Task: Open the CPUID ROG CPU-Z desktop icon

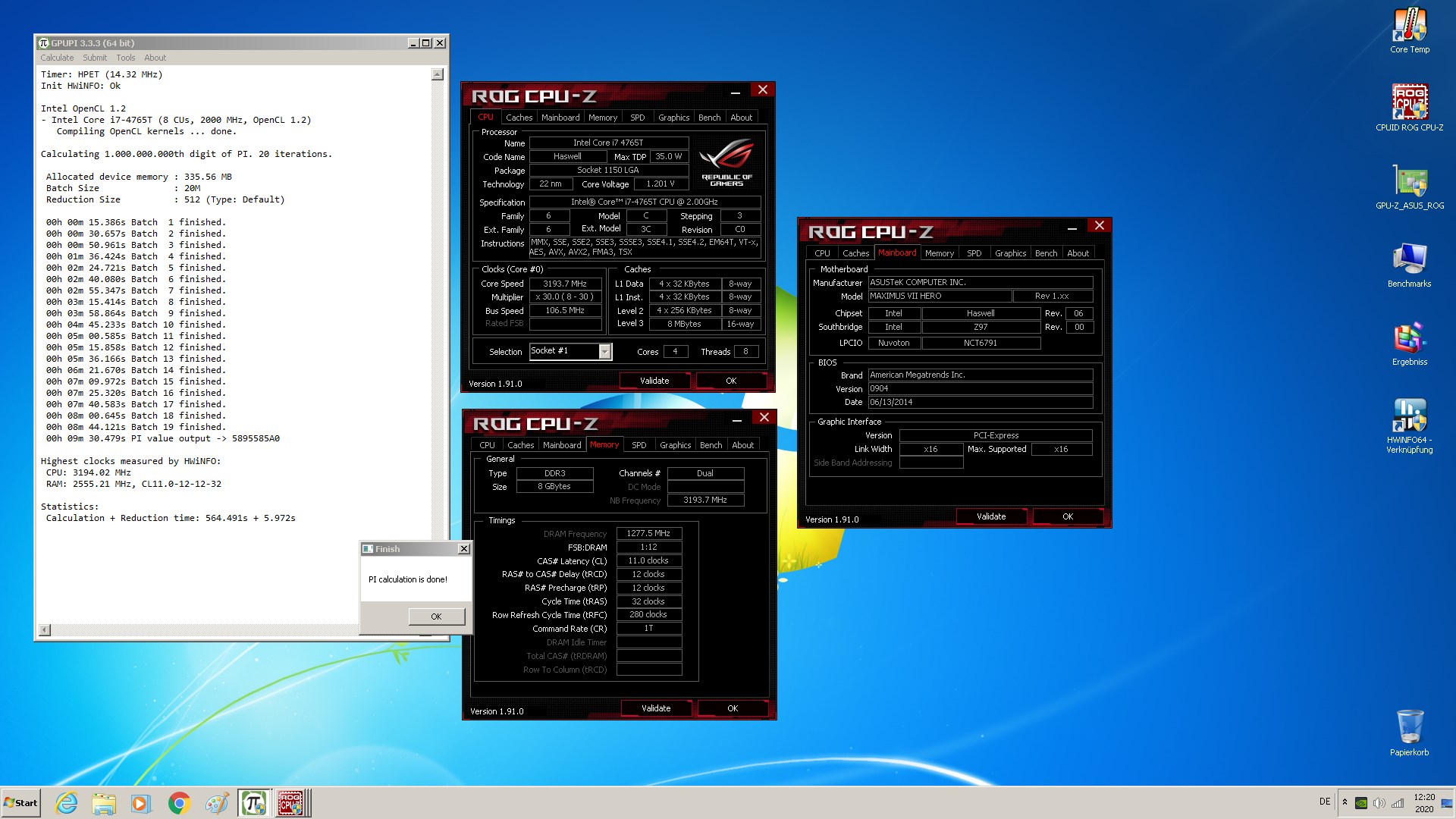Action: [1410, 108]
